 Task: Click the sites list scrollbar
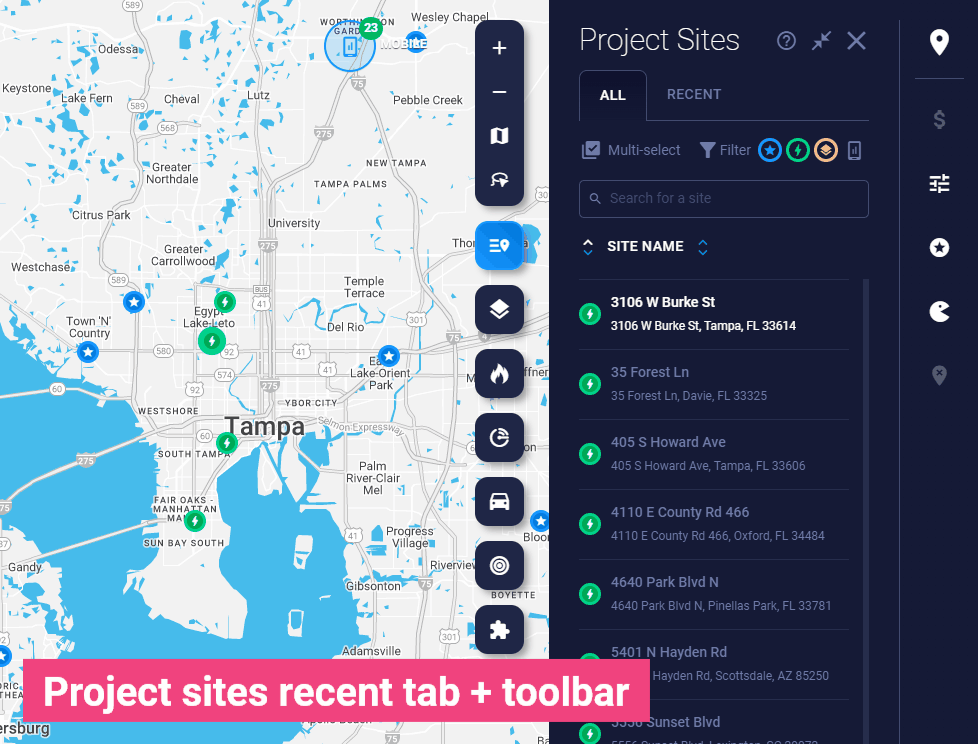pos(865,511)
